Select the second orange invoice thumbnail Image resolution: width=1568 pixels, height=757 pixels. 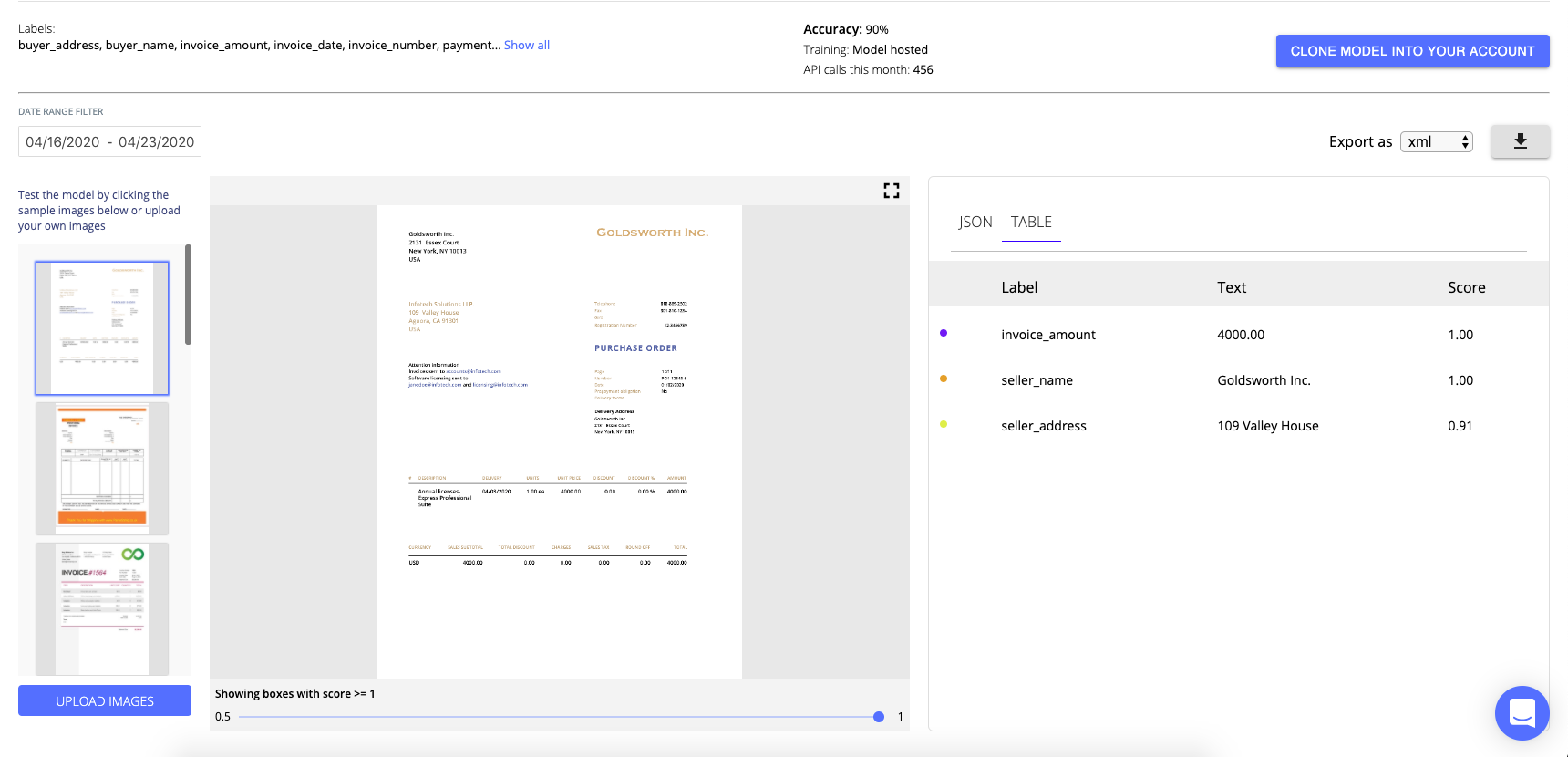pyautogui.click(x=102, y=468)
